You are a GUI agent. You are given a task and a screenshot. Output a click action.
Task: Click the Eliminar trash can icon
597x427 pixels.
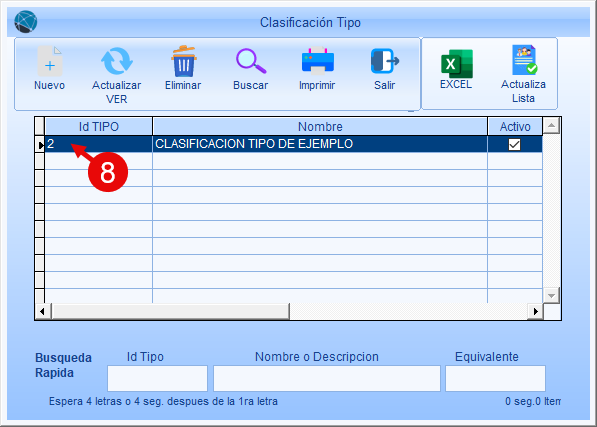(x=184, y=61)
